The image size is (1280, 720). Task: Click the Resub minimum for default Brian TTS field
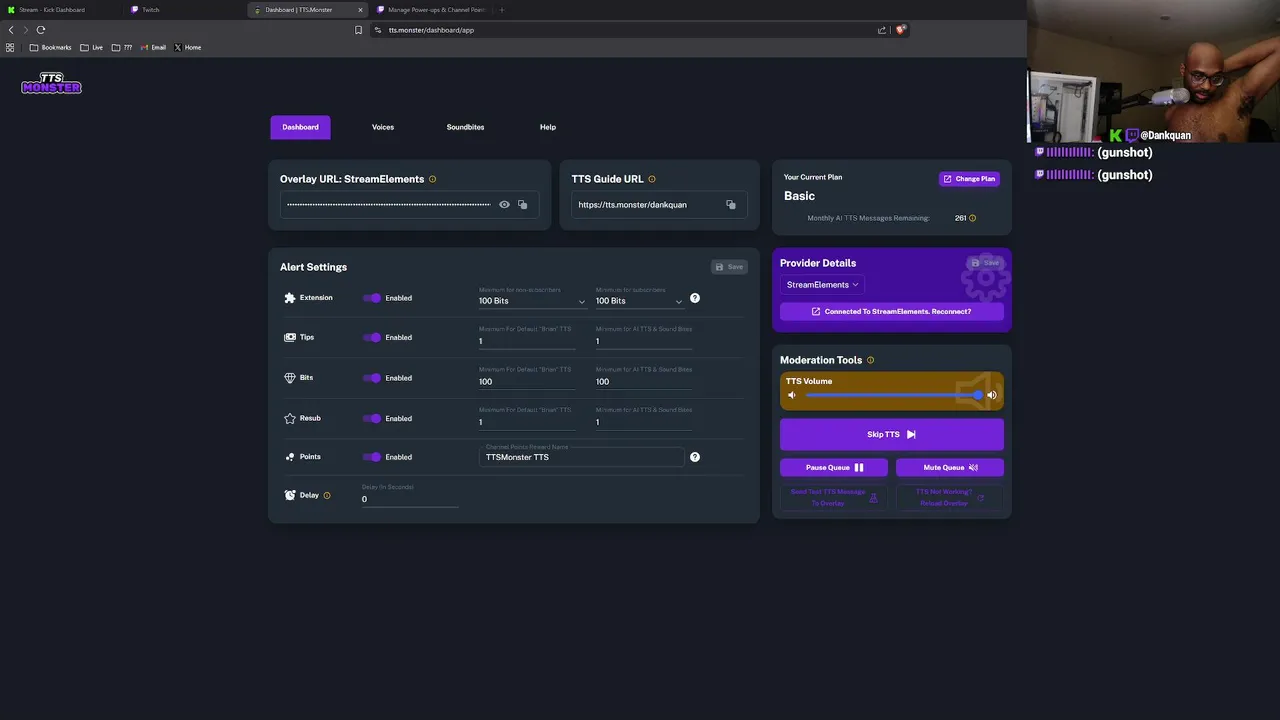(527, 422)
